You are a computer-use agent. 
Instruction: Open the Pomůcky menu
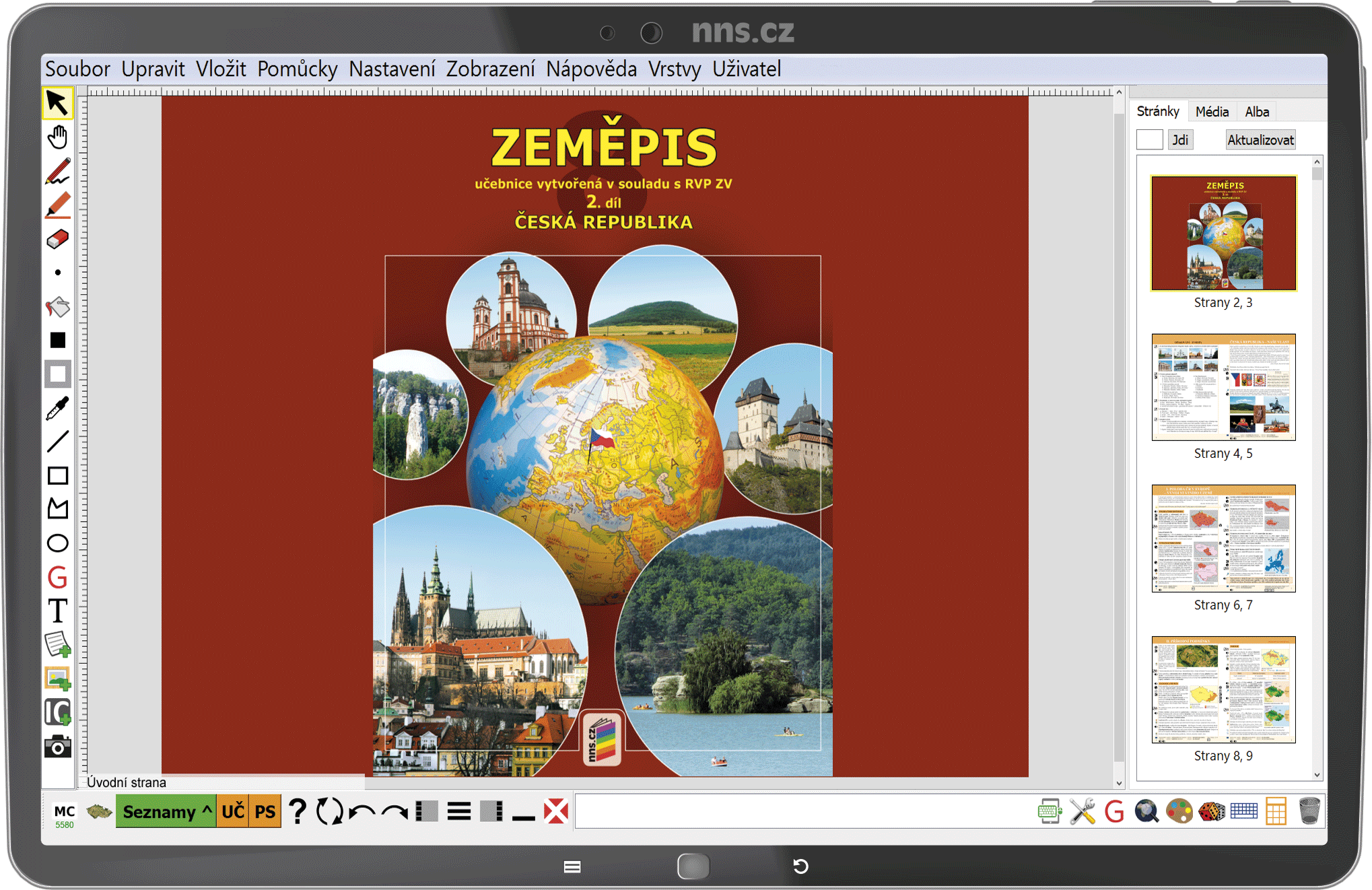coord(297,69)
